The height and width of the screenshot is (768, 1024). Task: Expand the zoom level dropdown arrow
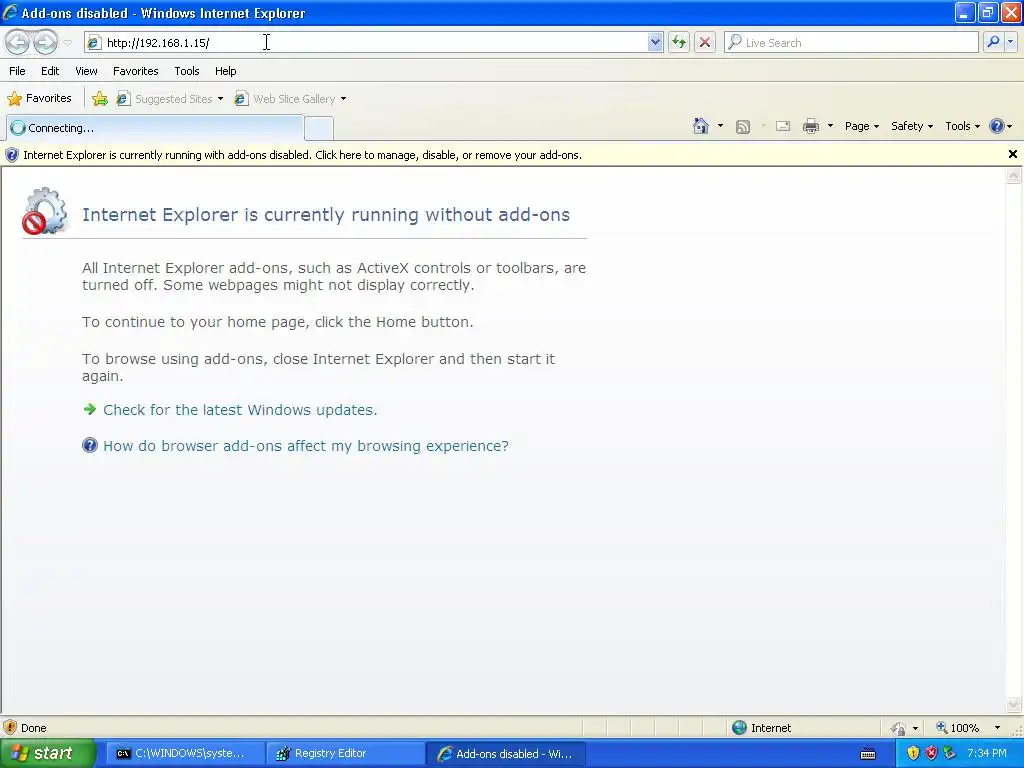click(x=997, y=728)
